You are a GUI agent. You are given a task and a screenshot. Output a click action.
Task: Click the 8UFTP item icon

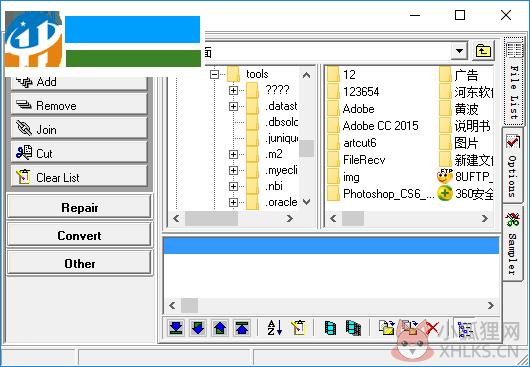[445, 176]
